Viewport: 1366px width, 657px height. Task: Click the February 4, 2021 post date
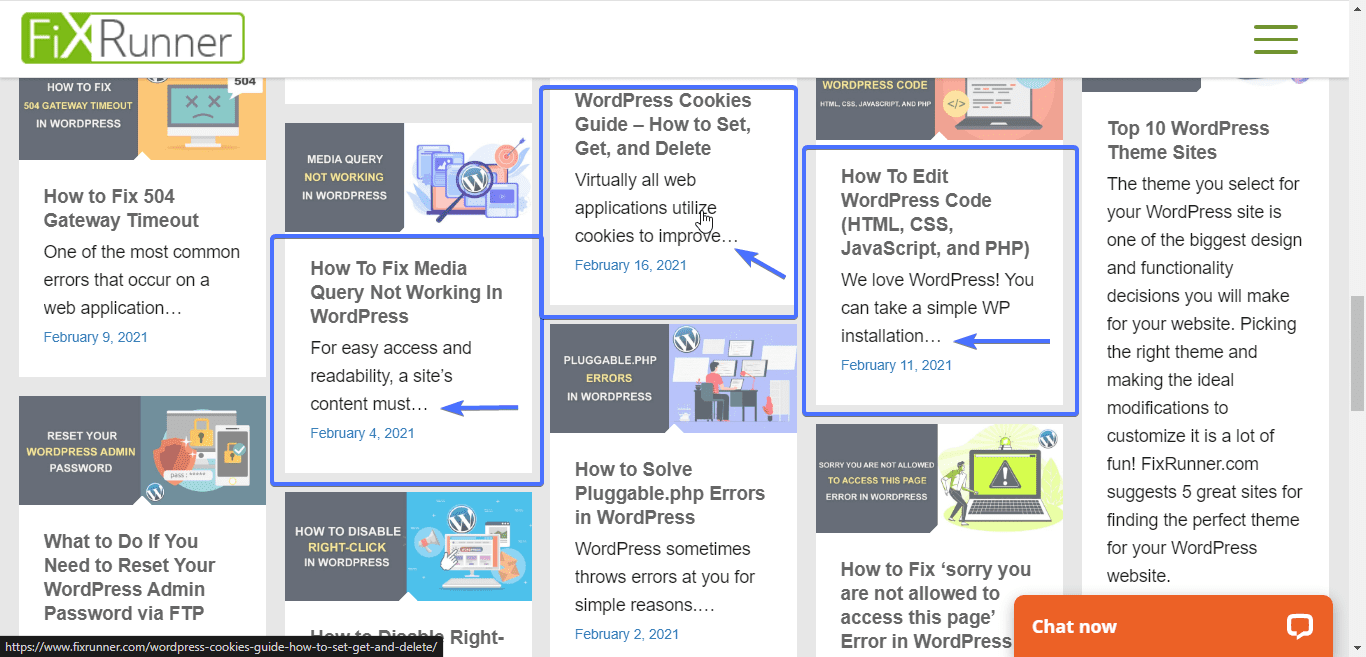click(362, 433)
